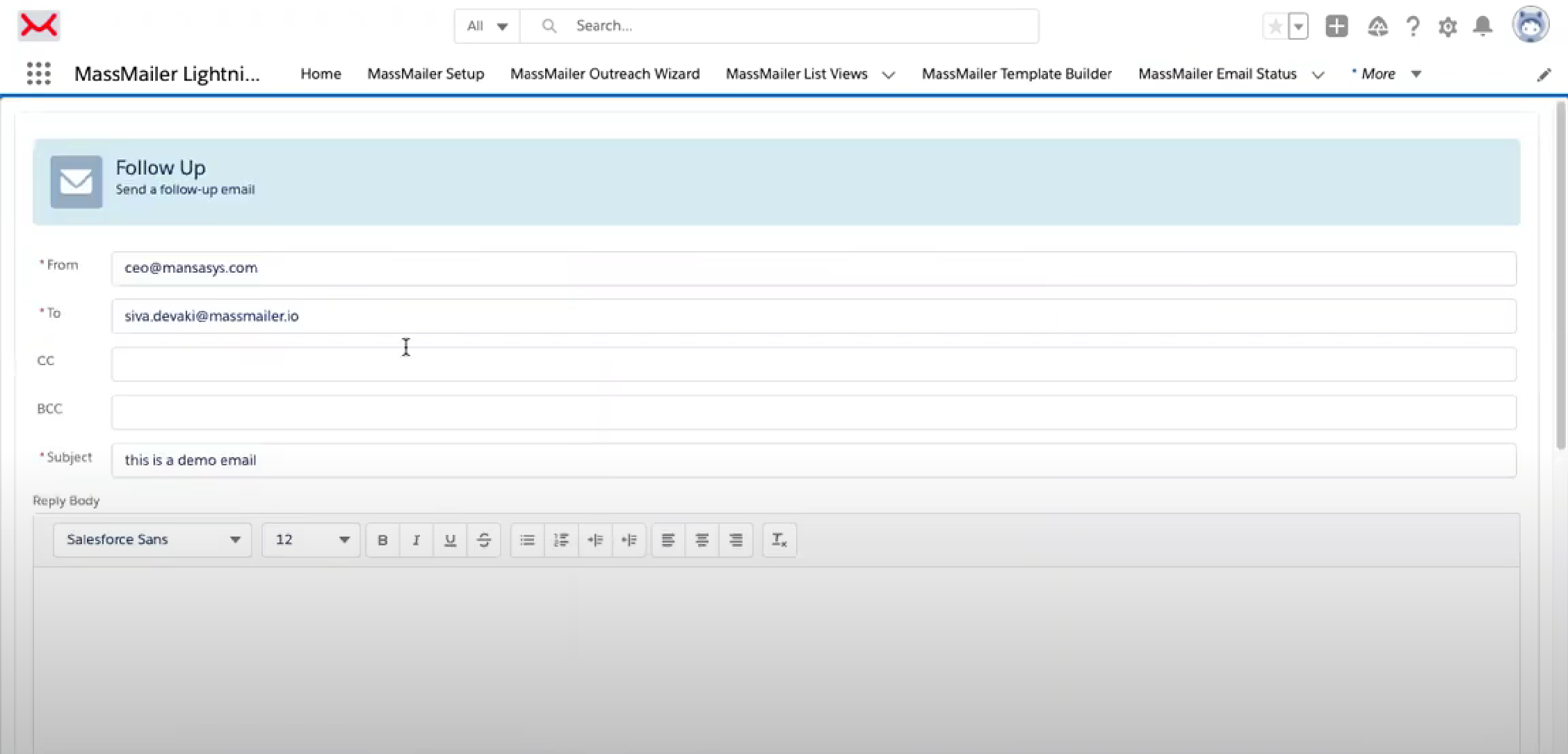This screenshot has width=1568, height=754.
Task: Open MassMailer List Views tab
Action: coord(797,74)
